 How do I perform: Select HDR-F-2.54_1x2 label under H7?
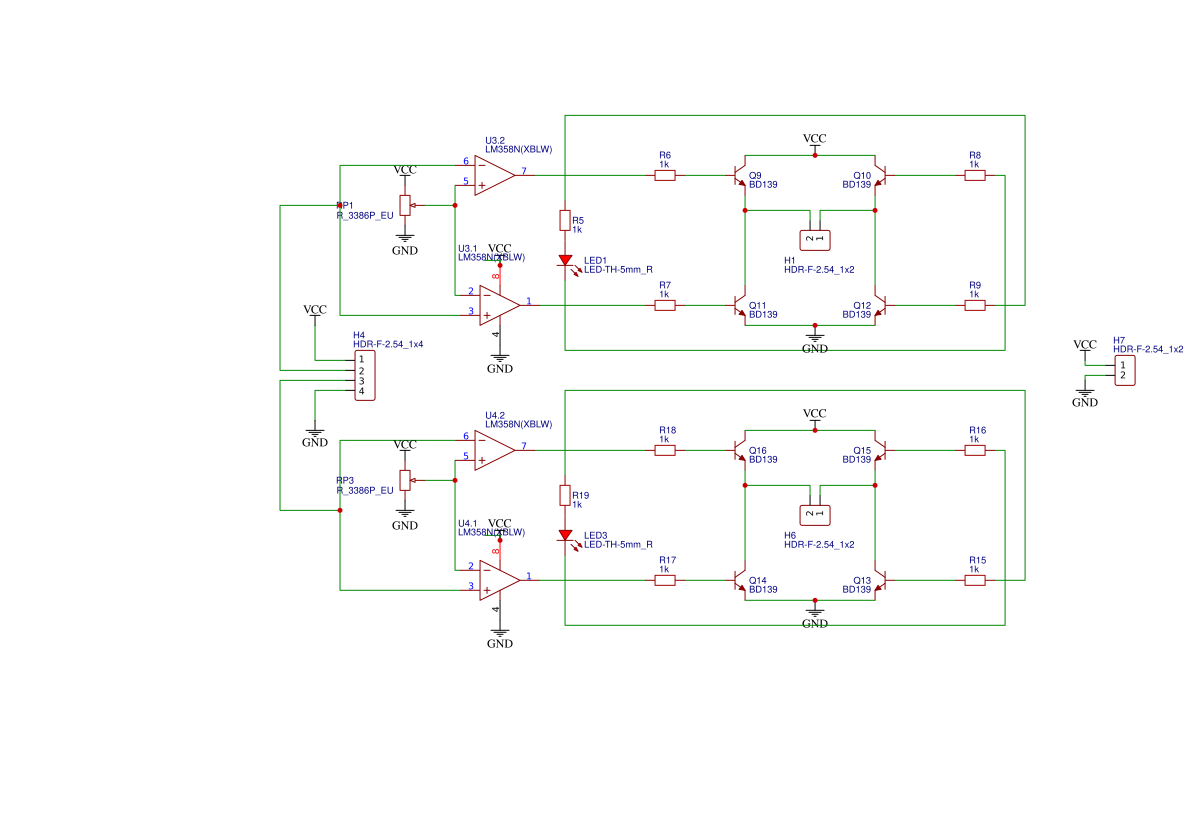click(x=1148, y=350)
